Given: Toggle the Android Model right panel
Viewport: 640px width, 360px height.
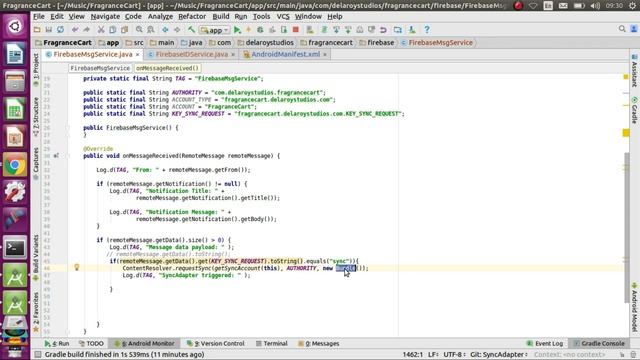Looking at the screenshot, I should [x=634, y=307].
